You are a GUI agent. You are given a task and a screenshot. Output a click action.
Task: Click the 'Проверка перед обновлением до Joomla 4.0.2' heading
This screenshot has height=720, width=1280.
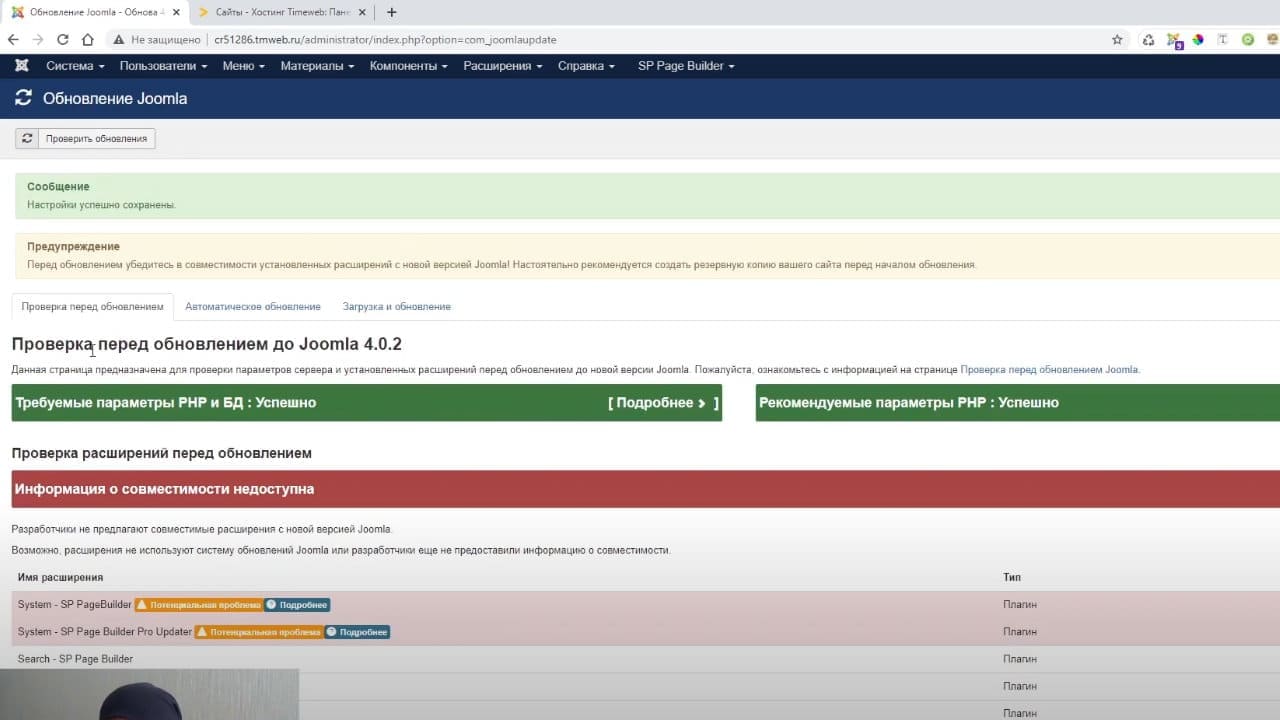pyautogui.click(x=206, y=344)
